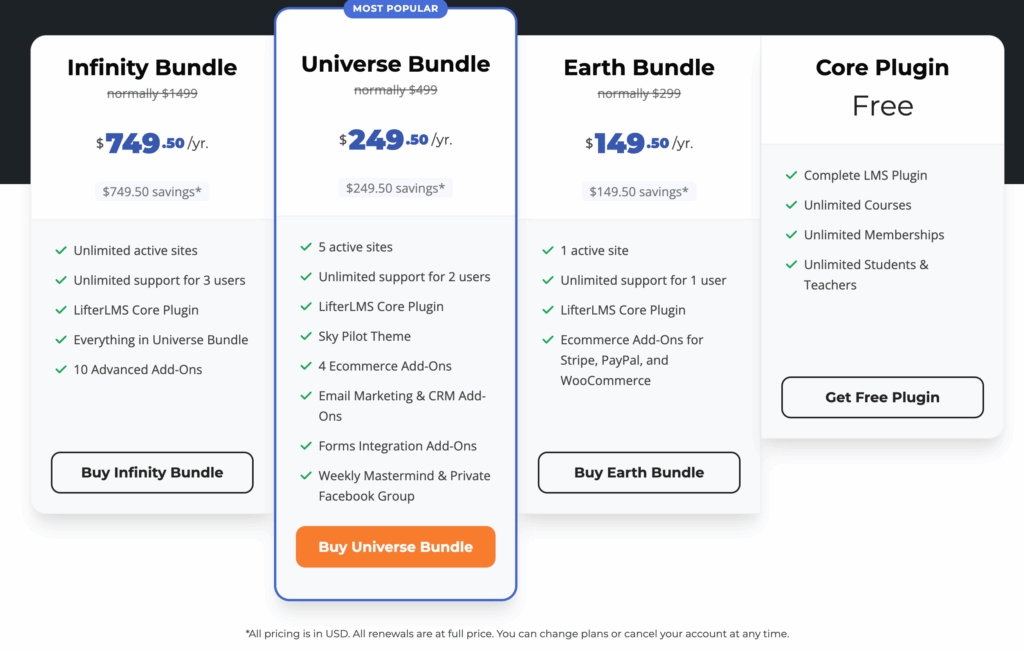Click the Get Free Plugin button
Image resolution: width=1024 pixels, height=651 pixels.
pos(882,397)
